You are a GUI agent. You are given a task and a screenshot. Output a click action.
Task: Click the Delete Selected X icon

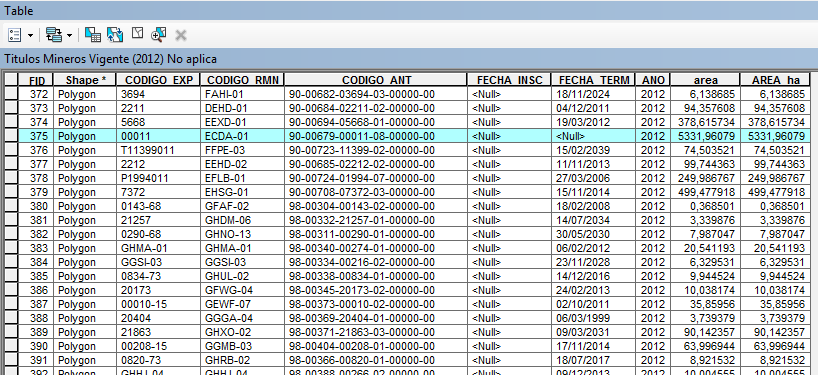coord(181,35)
